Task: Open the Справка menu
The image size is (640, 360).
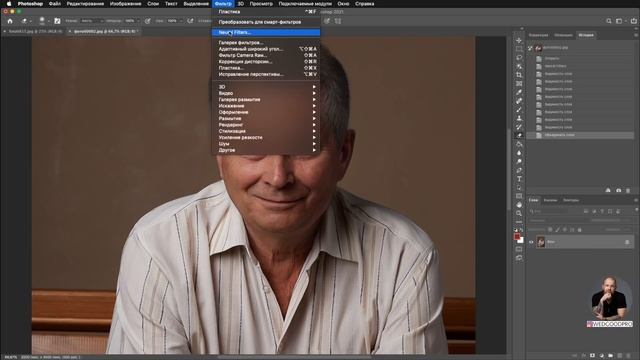Action: pos(364,4)
